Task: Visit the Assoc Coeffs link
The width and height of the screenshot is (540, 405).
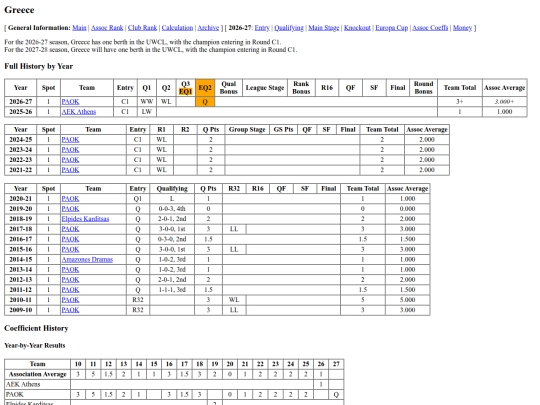Action: [x=430, y=28]
